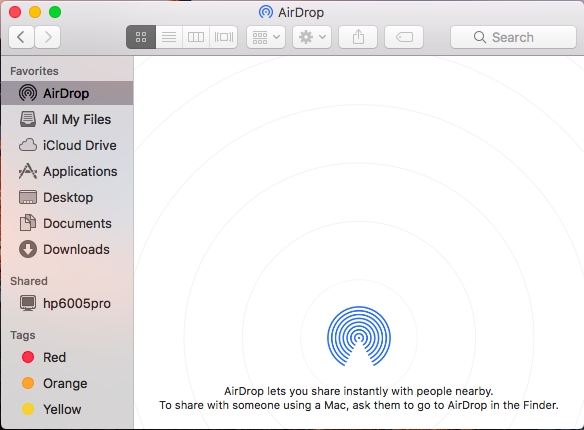This screenshot has height=430, width=584.
Task: Select shared computer hp6005pro
Action: 67,303
